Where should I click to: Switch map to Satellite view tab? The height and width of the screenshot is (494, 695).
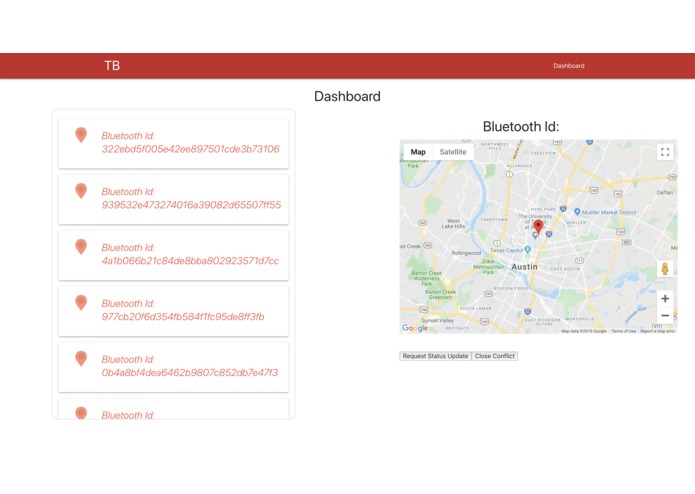453,152
